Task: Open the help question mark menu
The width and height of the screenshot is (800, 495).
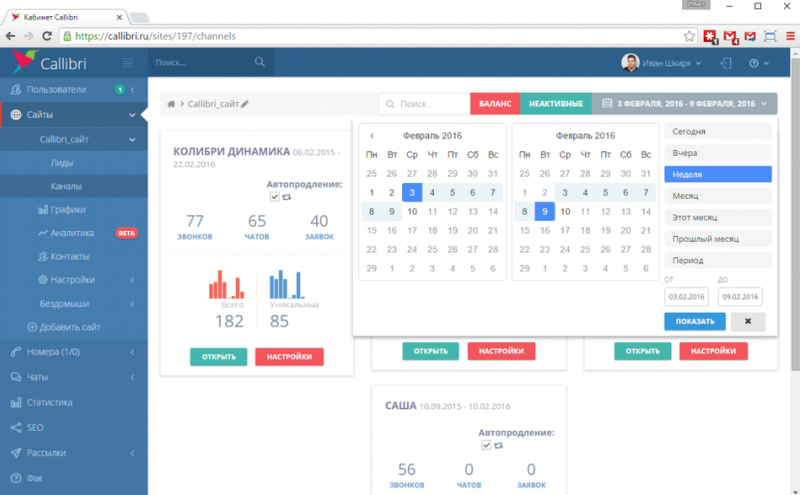Action: pos(756,63)
